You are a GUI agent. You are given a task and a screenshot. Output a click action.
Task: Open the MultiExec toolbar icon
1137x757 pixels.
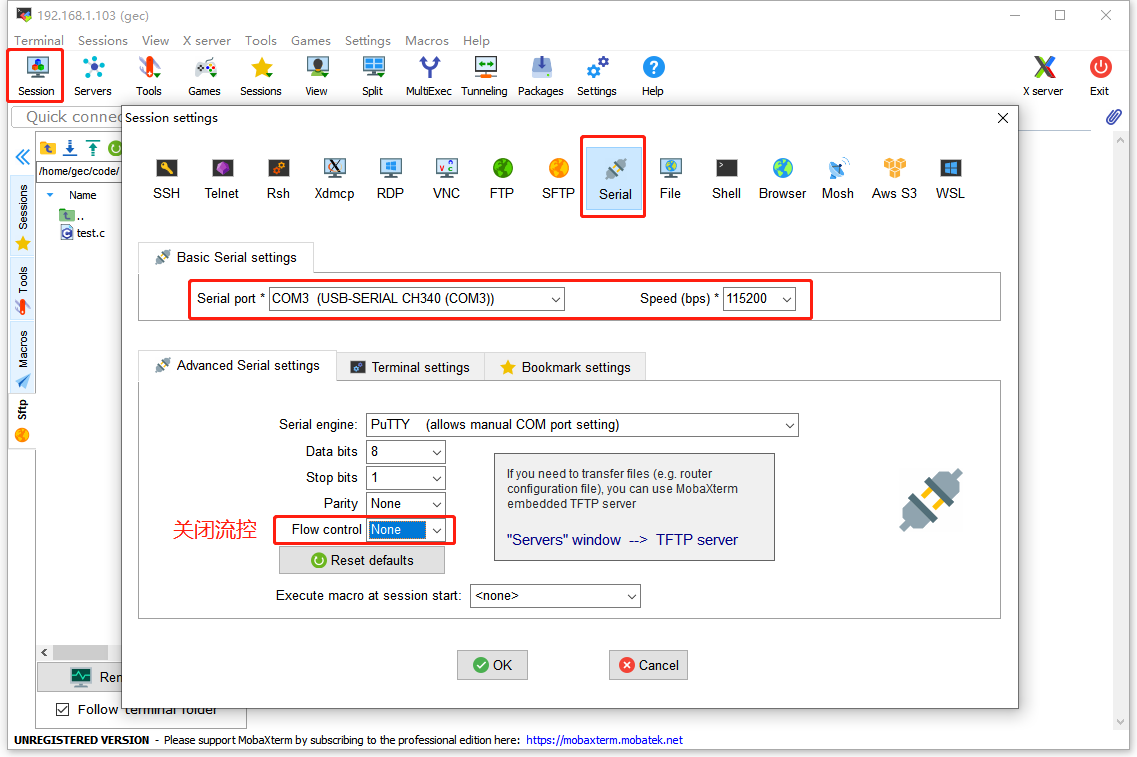pyautogui.click(x=429, y=75)
